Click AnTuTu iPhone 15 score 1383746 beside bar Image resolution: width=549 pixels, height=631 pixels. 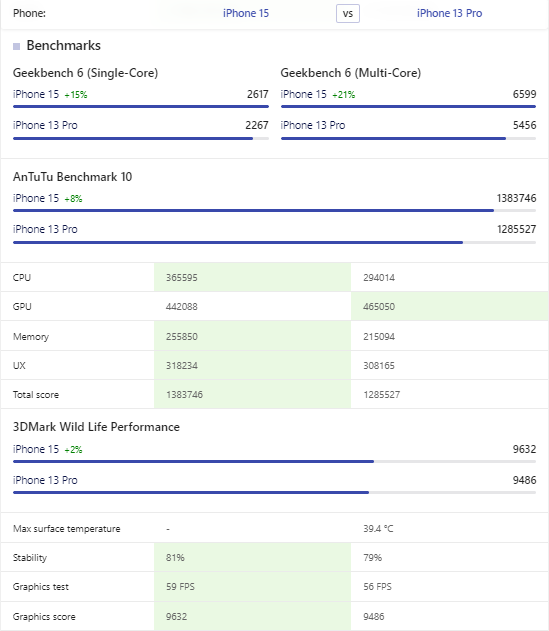tap(516, 198)
